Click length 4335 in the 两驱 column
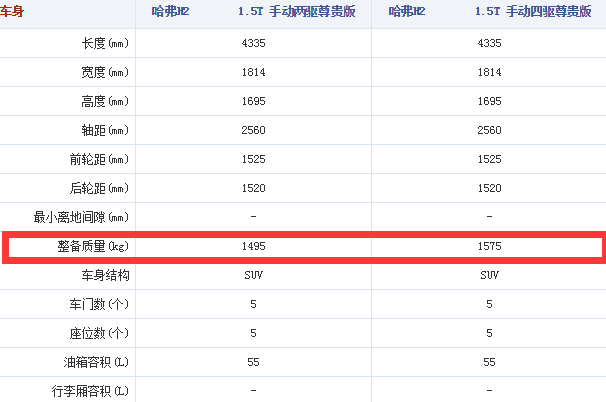The image size is (606, 402). pos(254,43)
